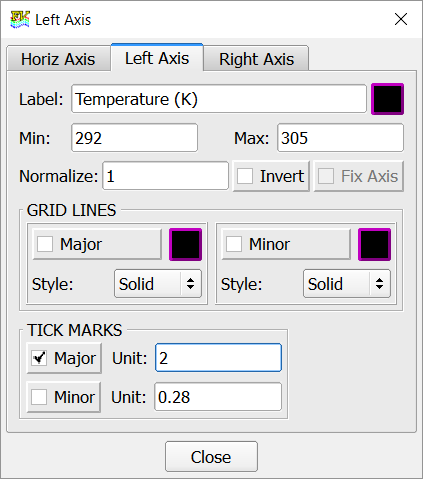The width and height of the screenshot is (423, 479).
Task: Uncheck Major tick marks checkbox
Action: click(x=39, y=358)
